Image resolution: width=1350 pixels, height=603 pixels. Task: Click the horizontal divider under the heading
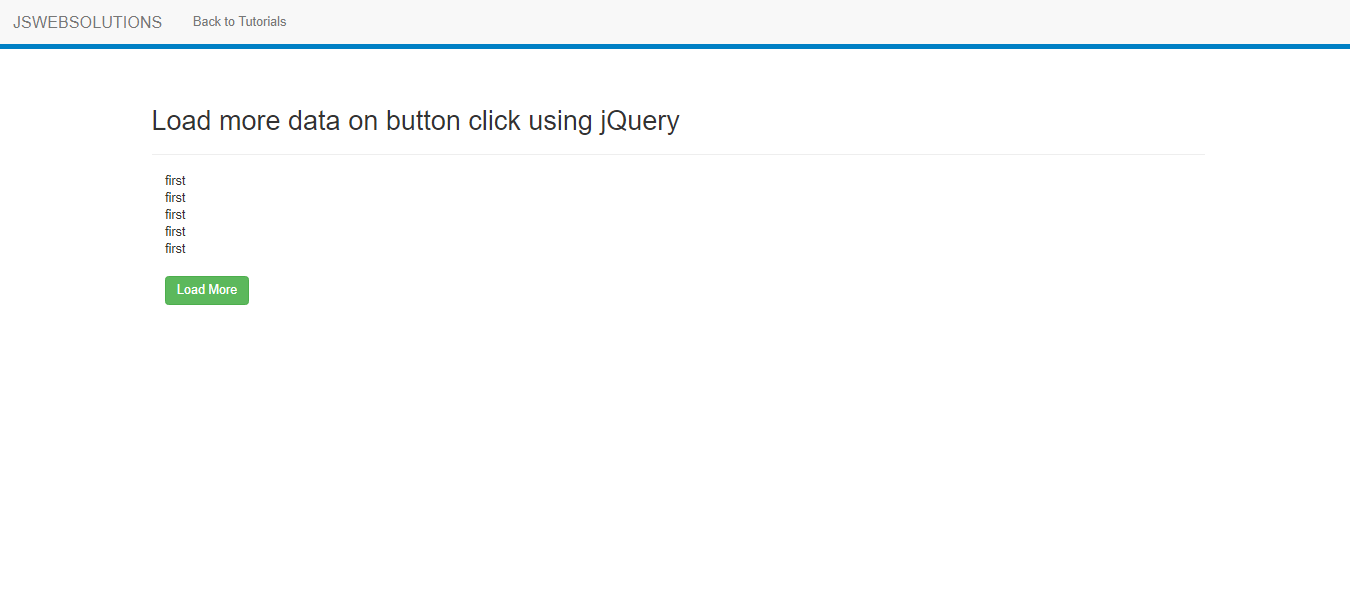[x=677, y=154]
